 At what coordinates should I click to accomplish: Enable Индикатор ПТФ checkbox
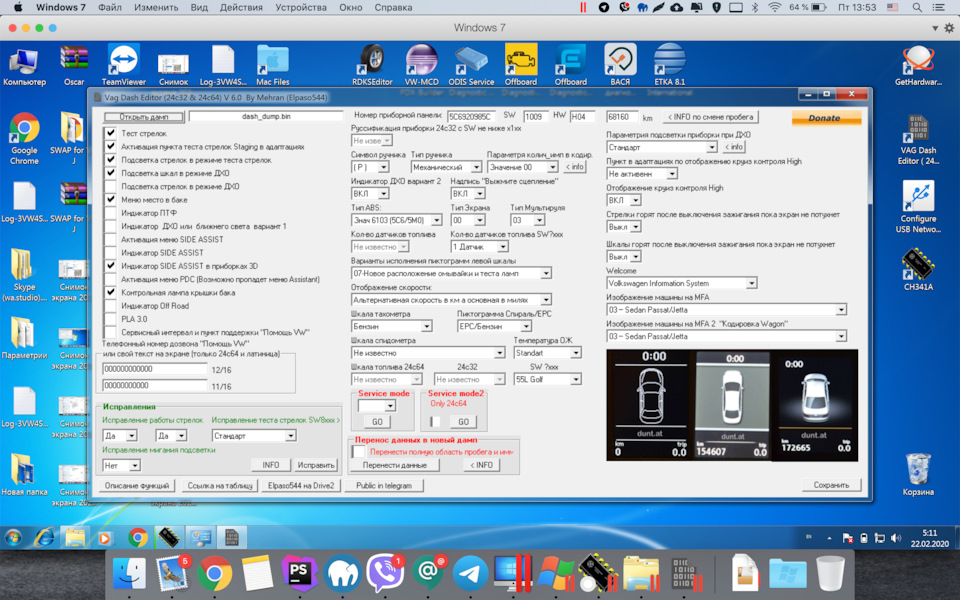click(110, 213)
